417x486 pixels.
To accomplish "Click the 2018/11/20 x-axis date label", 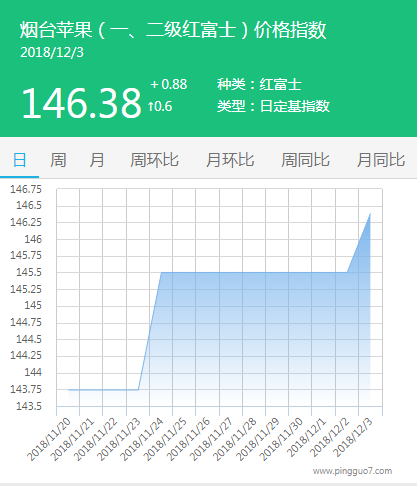I will [50, 439].
